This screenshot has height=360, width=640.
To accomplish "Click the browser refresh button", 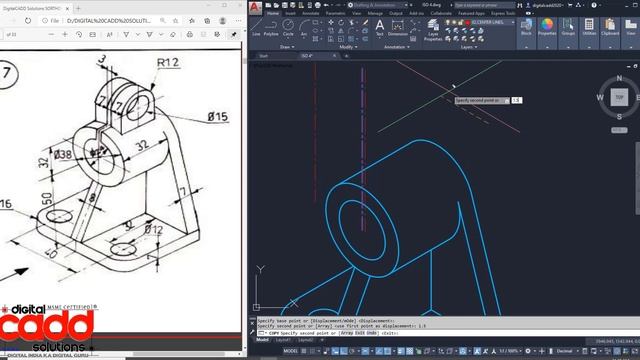I will coord(28,20).
